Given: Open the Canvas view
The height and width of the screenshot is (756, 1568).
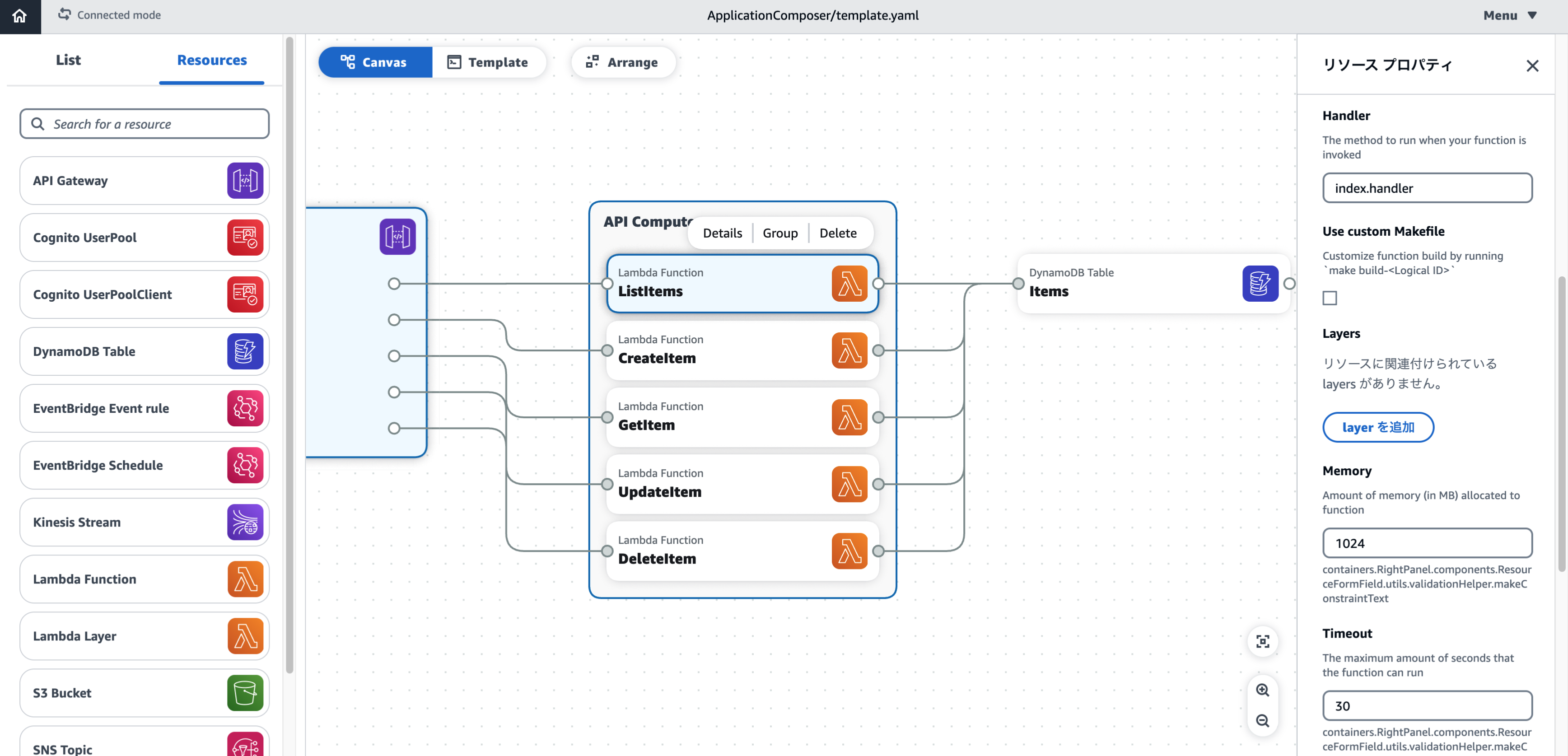Looking at the screenshot, I should pyautogui.click(x=375, y=62).
